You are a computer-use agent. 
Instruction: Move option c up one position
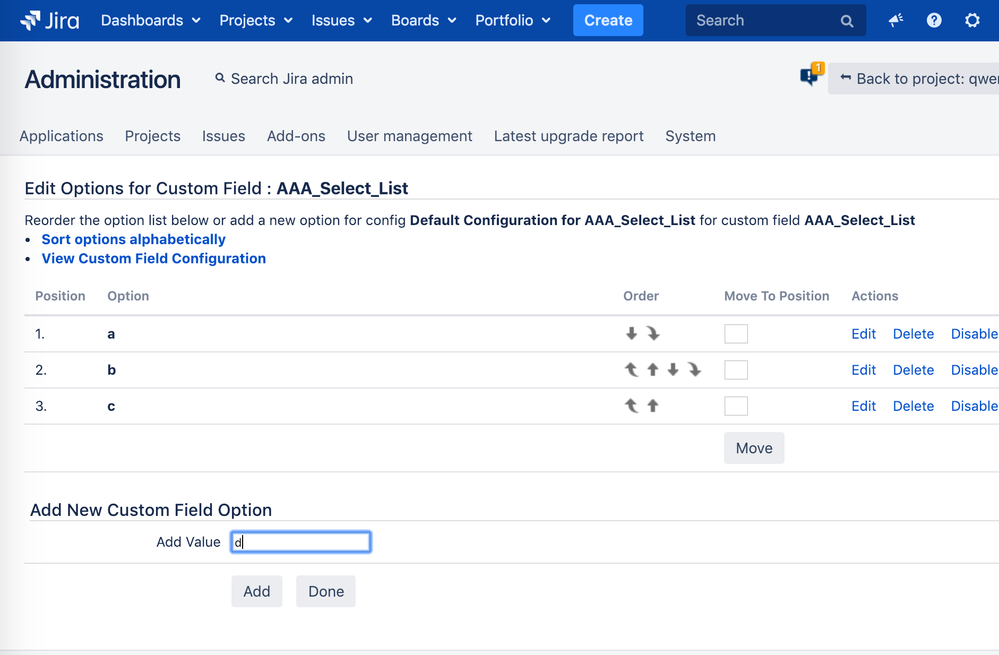(x=653, y=405)
